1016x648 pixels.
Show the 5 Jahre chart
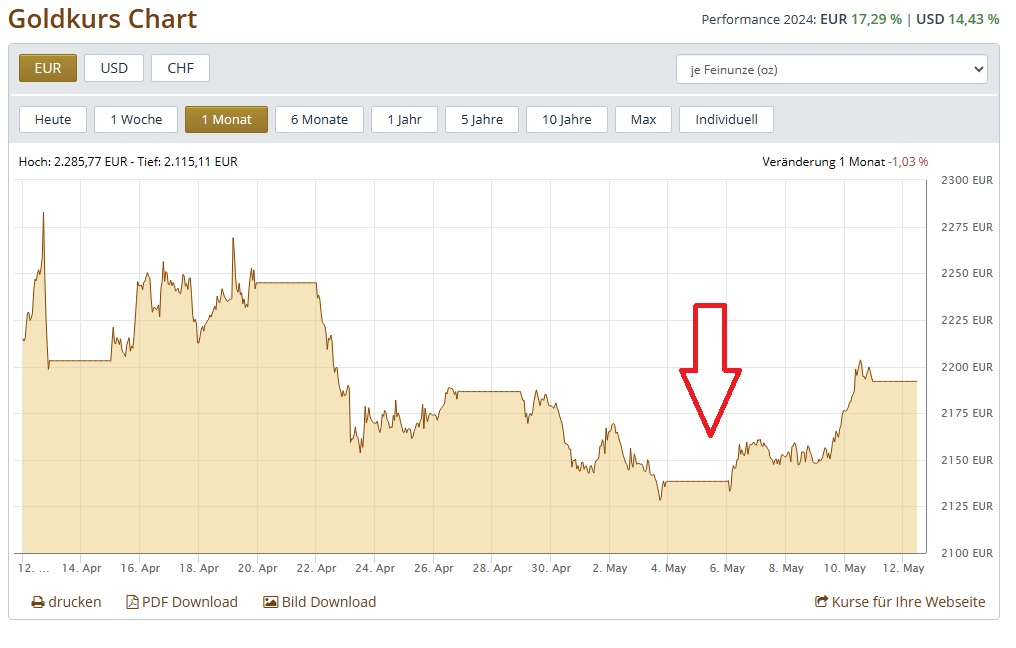(x=482, y=119)
